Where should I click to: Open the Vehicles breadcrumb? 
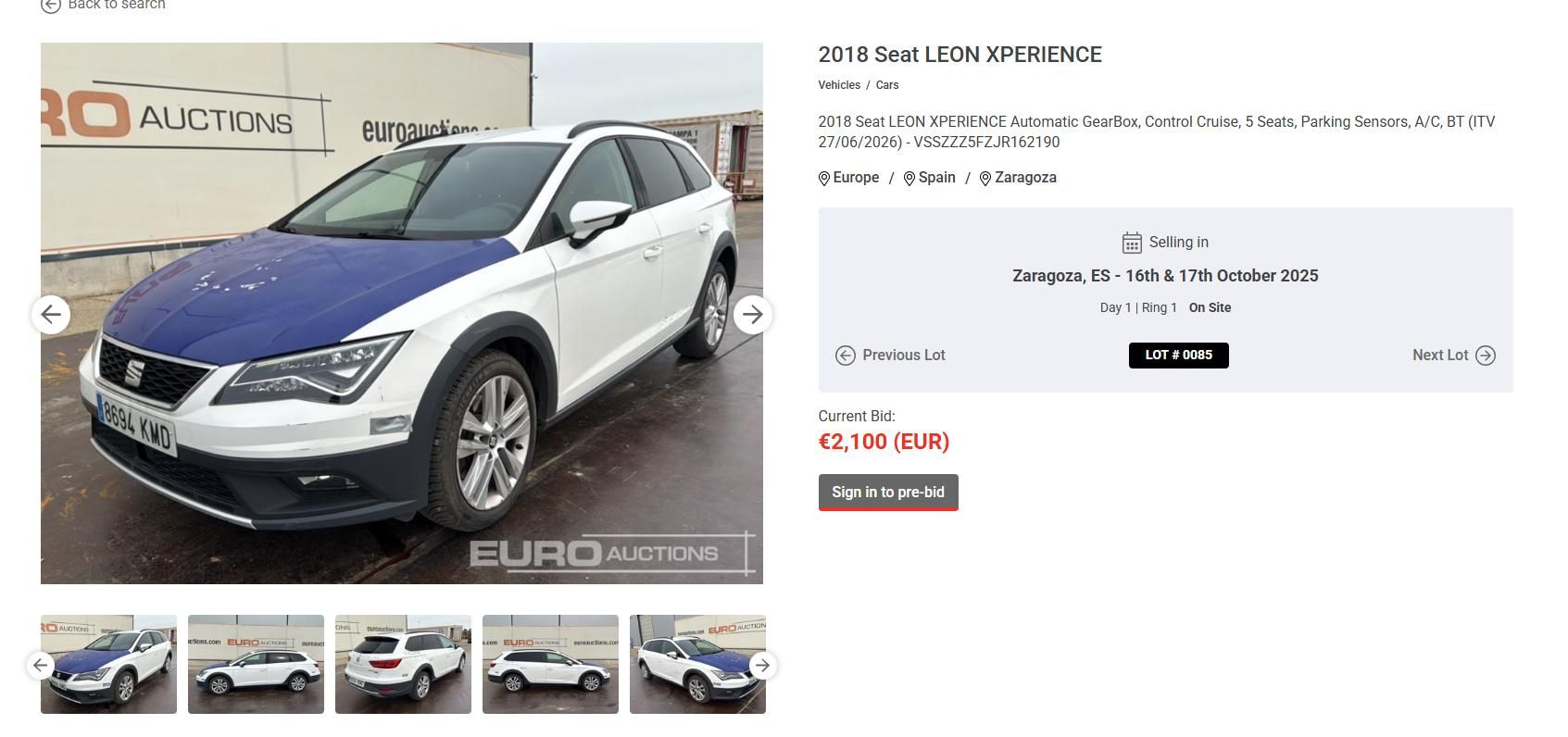[839, 85]
